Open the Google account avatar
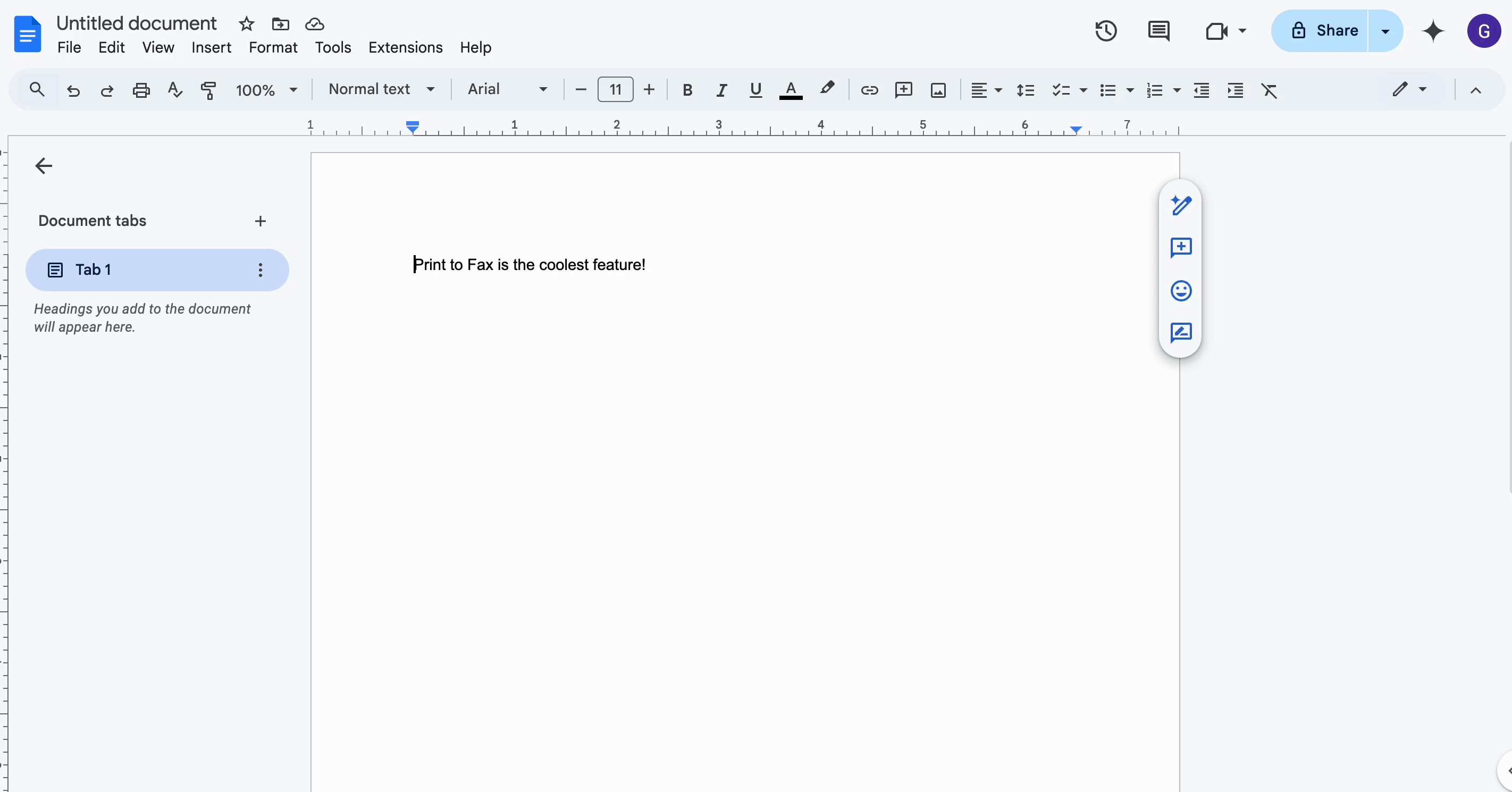1512x792 pixels. (1484, 30)
